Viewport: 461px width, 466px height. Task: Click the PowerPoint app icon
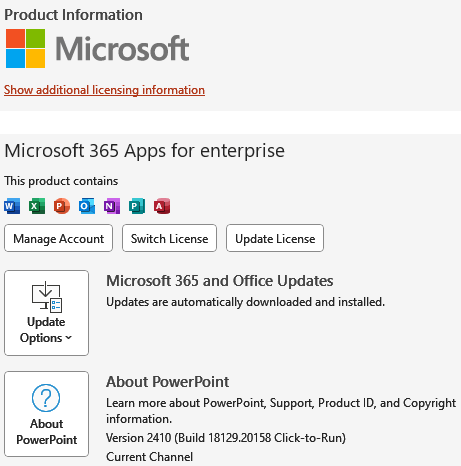click(x=62, y=206)
